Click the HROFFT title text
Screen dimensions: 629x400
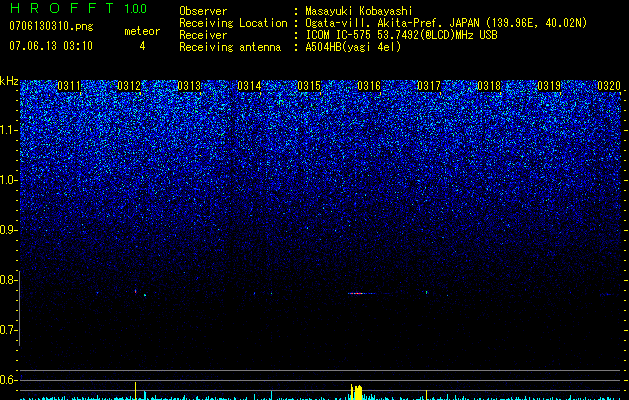62,8
